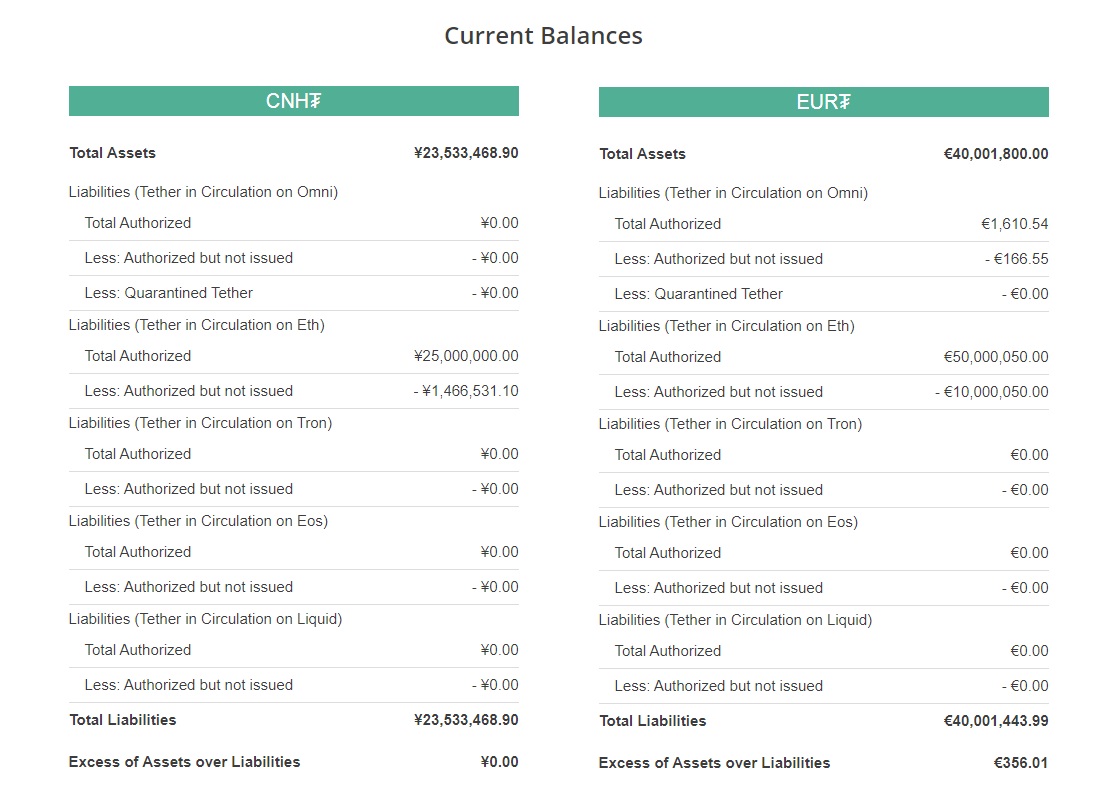The width and height of the screenshot is (1106, 786).
Task: Click the - ¥1,466,531.10 not issued amount
Action: coord(466,391)
